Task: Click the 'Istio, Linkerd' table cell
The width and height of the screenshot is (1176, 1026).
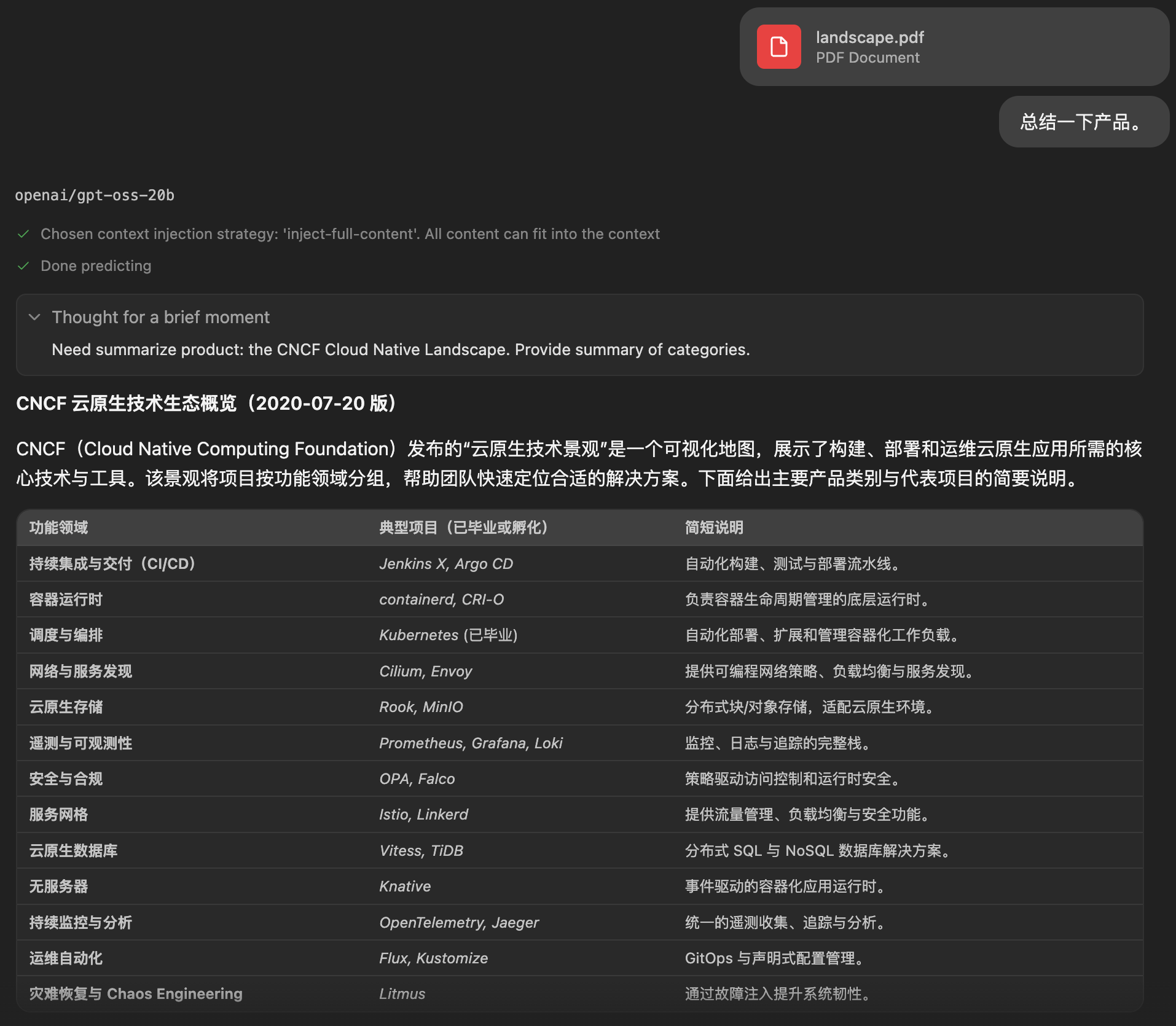Action: pos(423,815)
